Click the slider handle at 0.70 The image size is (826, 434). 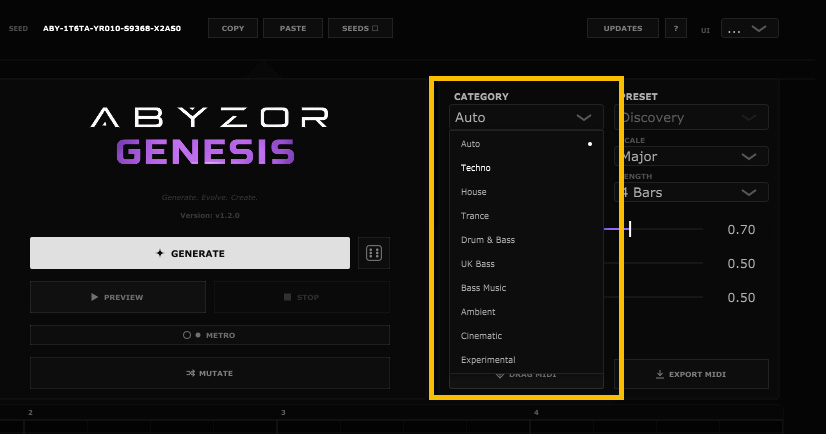[x=630, y=229]
